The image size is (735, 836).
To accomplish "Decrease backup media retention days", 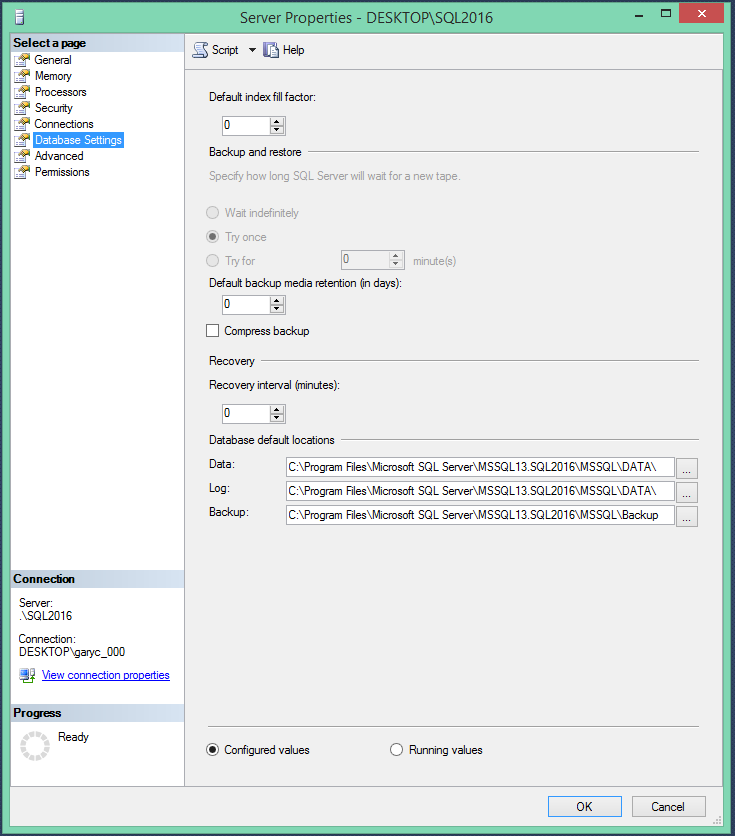I will point(276,309).
